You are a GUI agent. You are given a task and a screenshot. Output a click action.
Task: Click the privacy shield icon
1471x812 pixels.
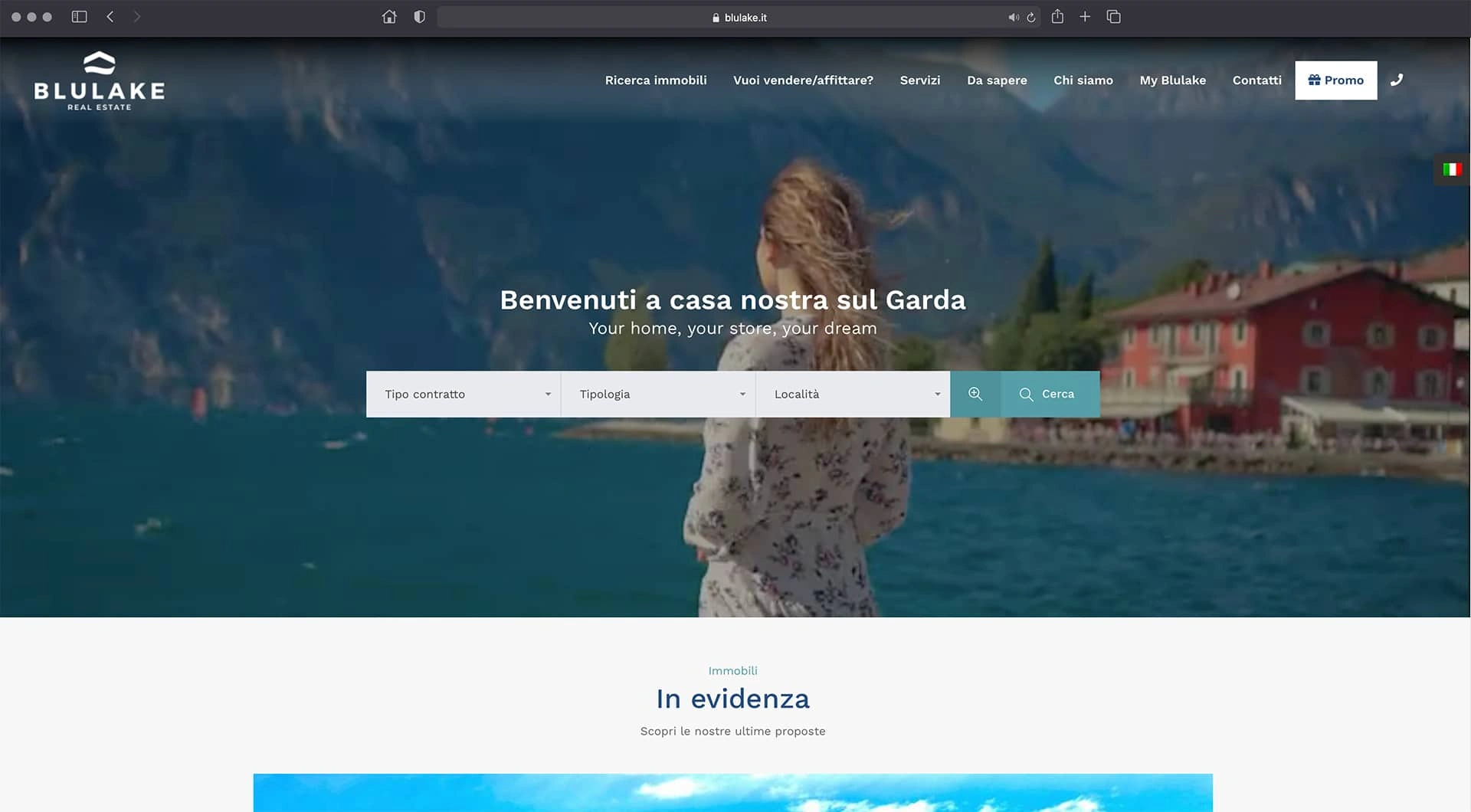[x=419, y=17]
